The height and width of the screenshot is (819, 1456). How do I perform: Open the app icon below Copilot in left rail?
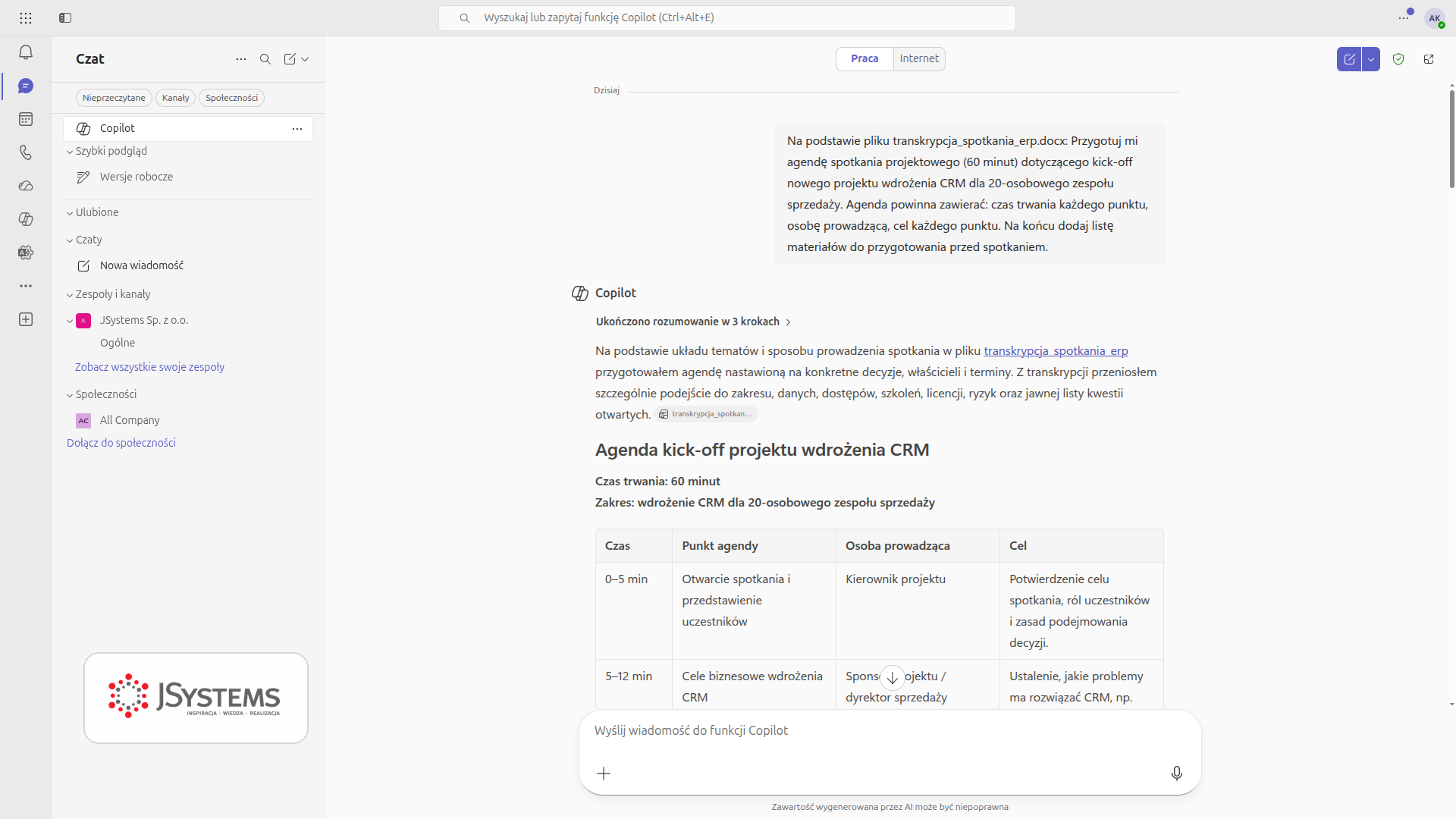[x=26, y=253]
